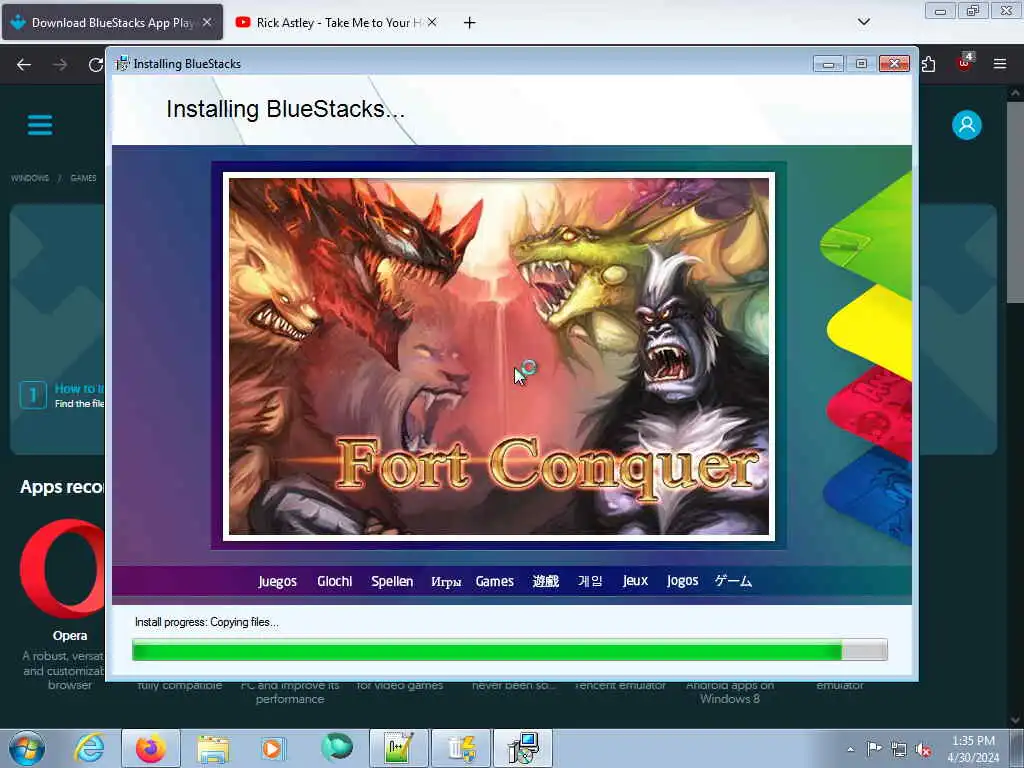1024x768 pixels.
Task: Open the website hamburger menu
Action: point(40,125)
